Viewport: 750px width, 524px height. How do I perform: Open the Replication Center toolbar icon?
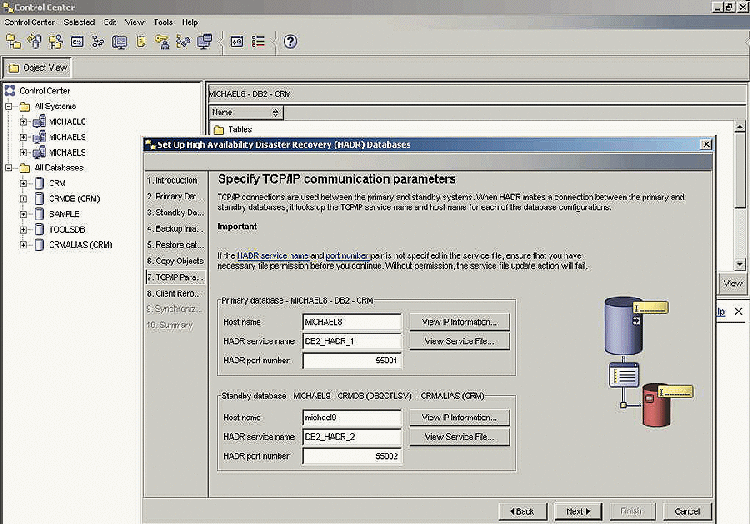[34, 42]
